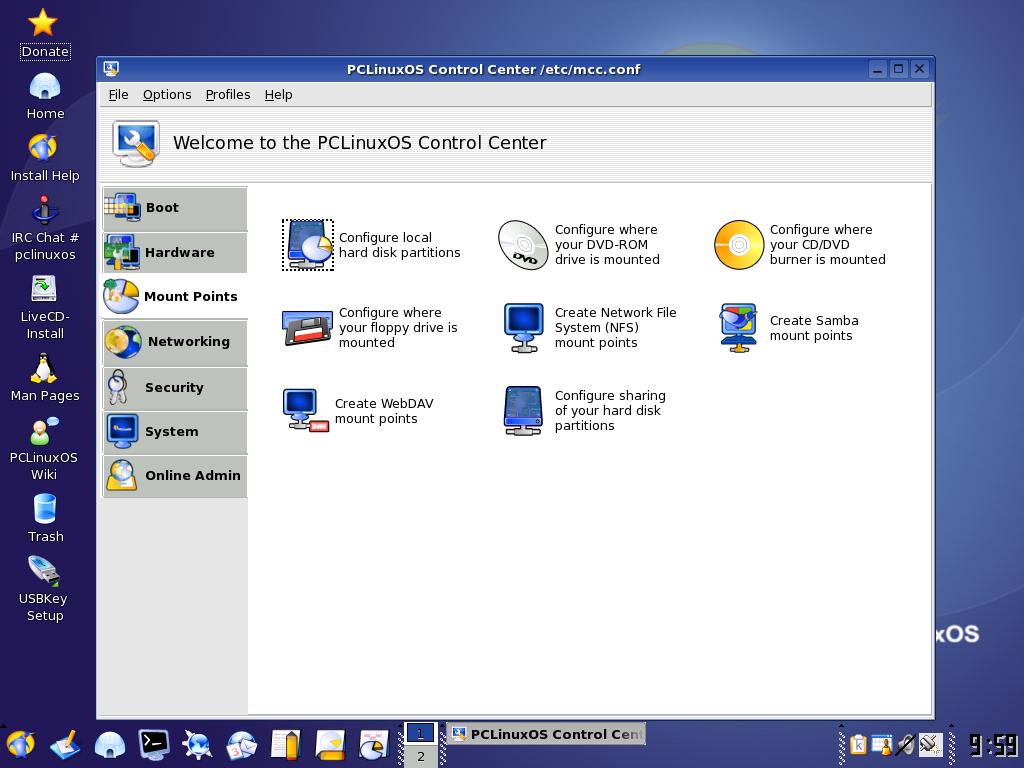Click the network plug tray icon
Image resolution: width=1024 pixels, height=768 pixels.
930,744
